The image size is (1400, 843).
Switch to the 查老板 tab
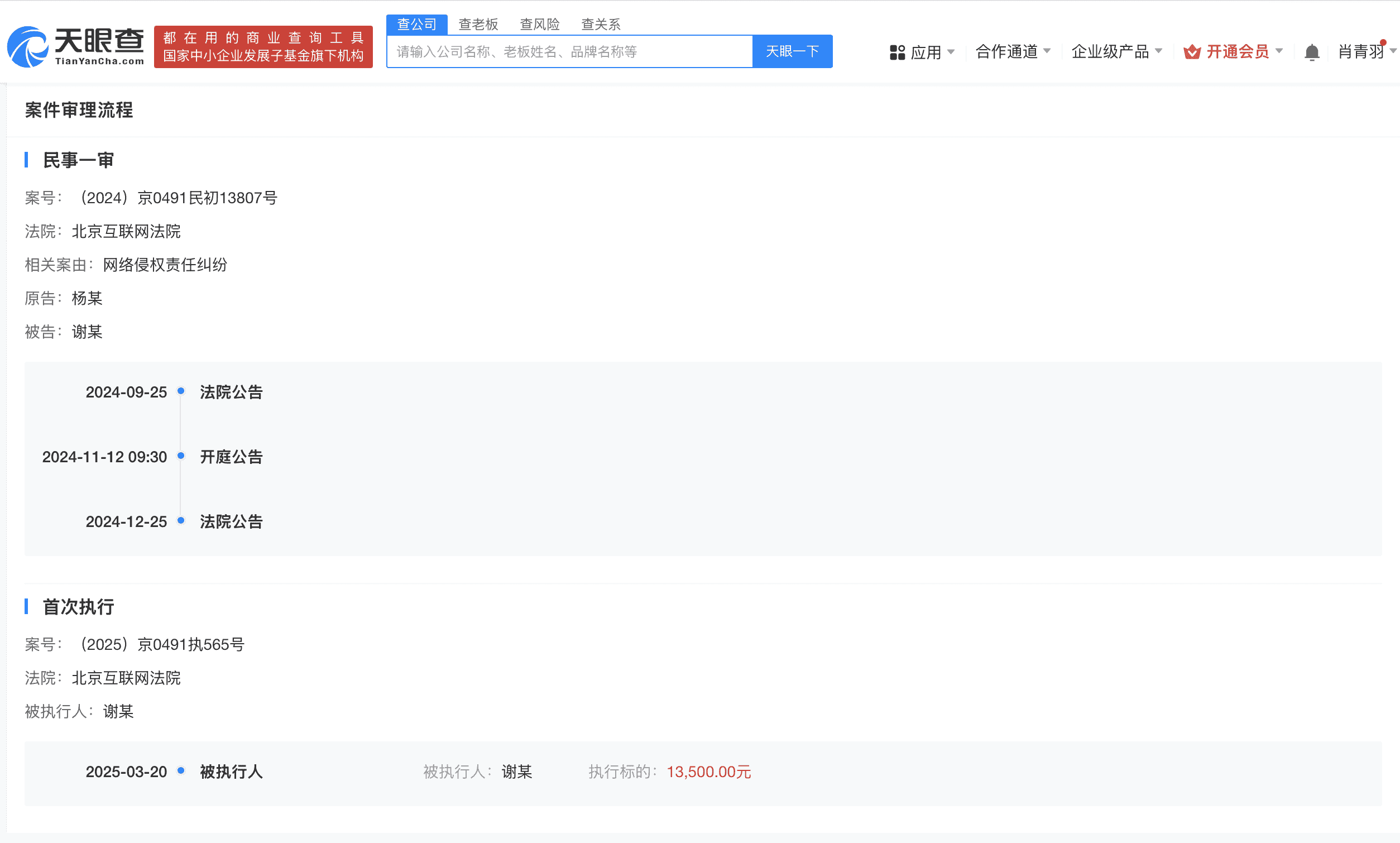pyautogui.click(x=478, y=24)
